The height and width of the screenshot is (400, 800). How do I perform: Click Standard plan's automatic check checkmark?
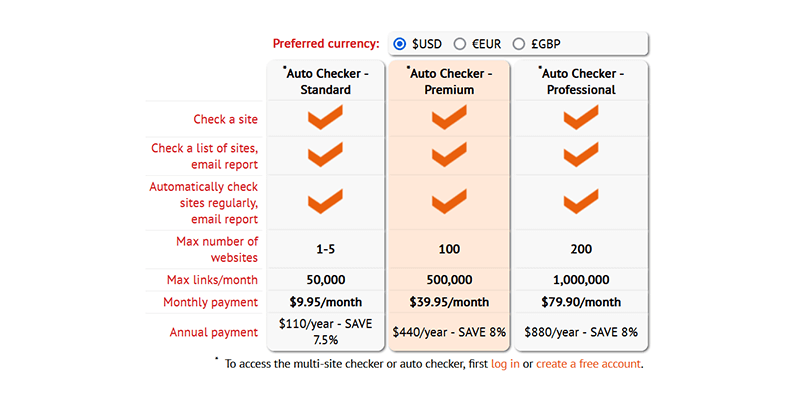[325, 203]
